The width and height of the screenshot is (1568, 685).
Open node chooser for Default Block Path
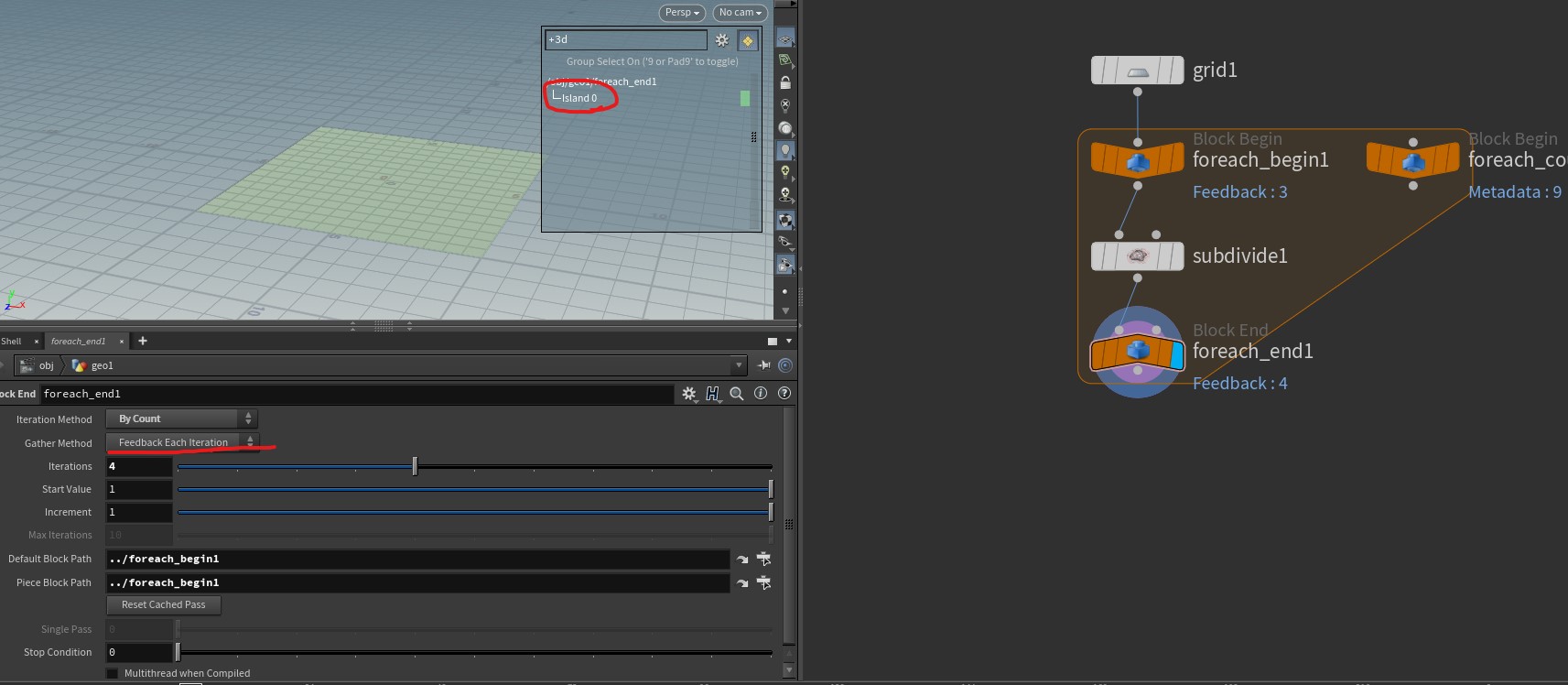tap(764, 559)
